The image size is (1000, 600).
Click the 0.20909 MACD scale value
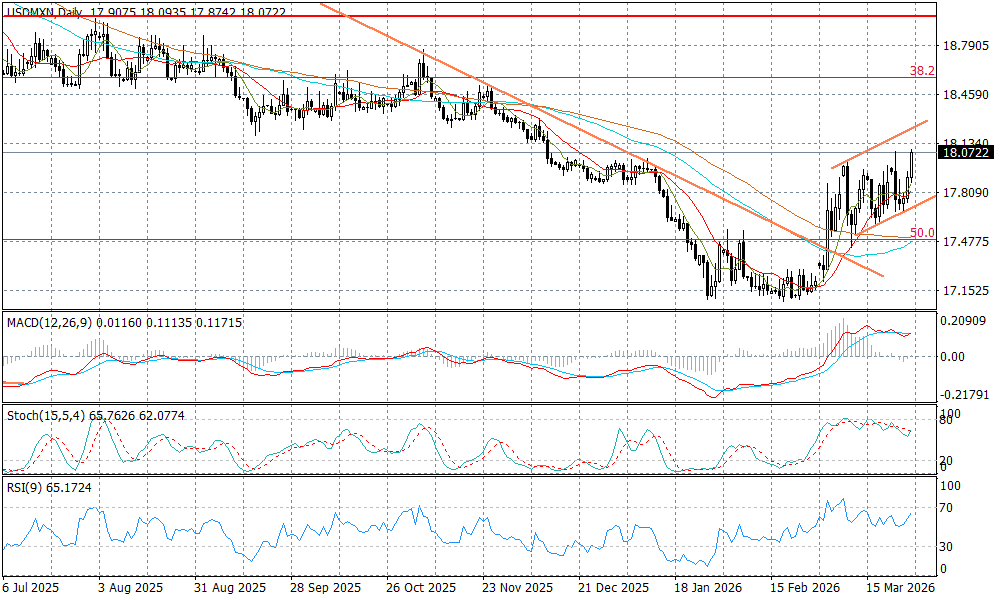tap(965, 321)
